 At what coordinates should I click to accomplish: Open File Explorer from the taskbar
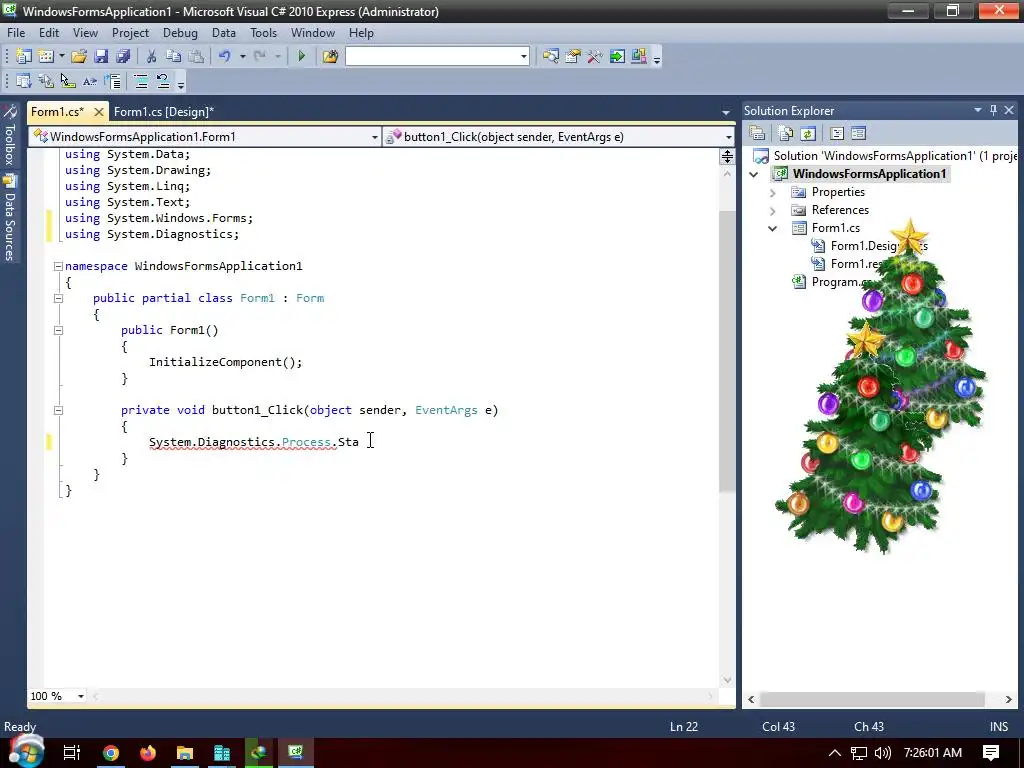coord(185,753)
